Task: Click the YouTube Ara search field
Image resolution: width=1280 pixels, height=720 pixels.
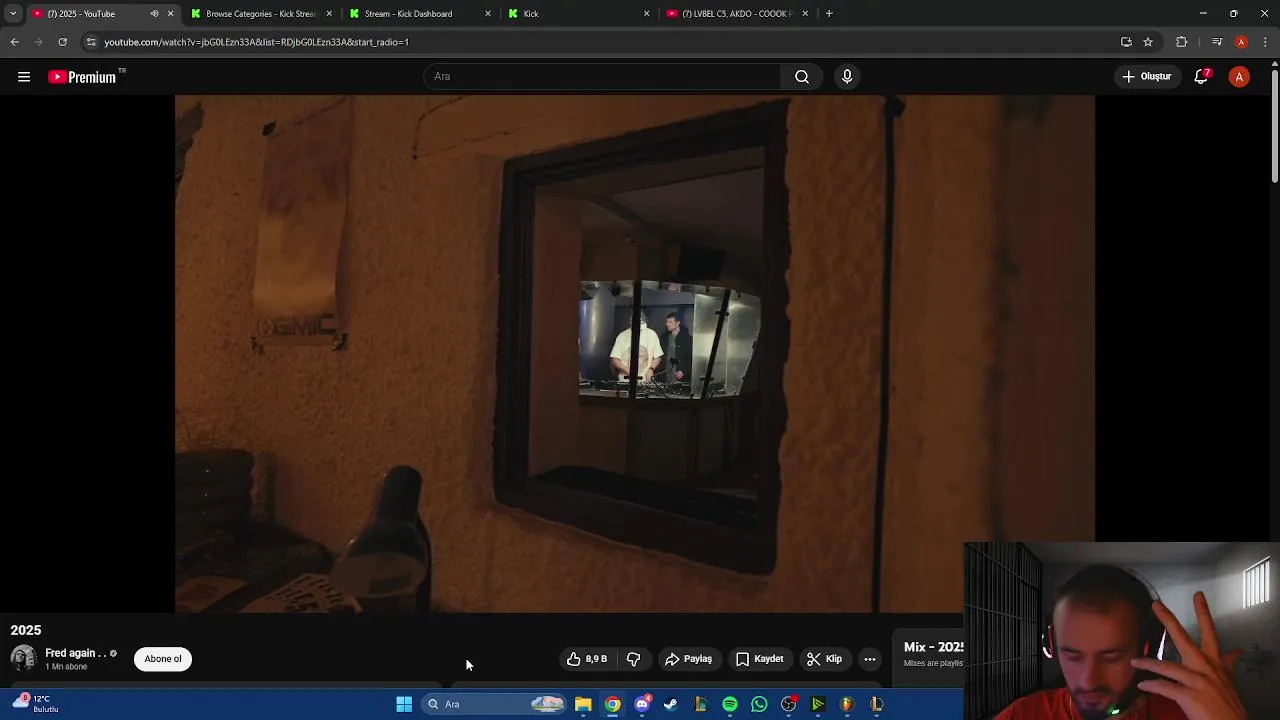Action: (603, 77)
